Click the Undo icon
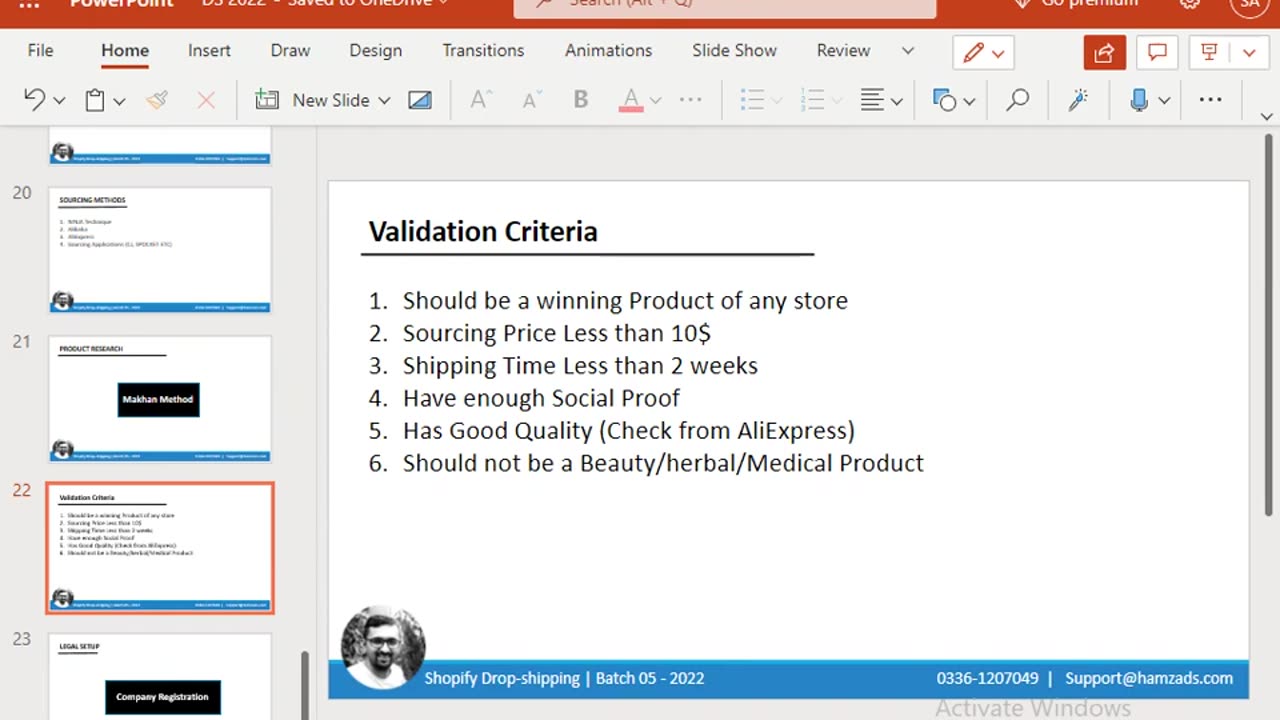The height and width of the screenshot is (720, 1280). (x=34, y=100)
